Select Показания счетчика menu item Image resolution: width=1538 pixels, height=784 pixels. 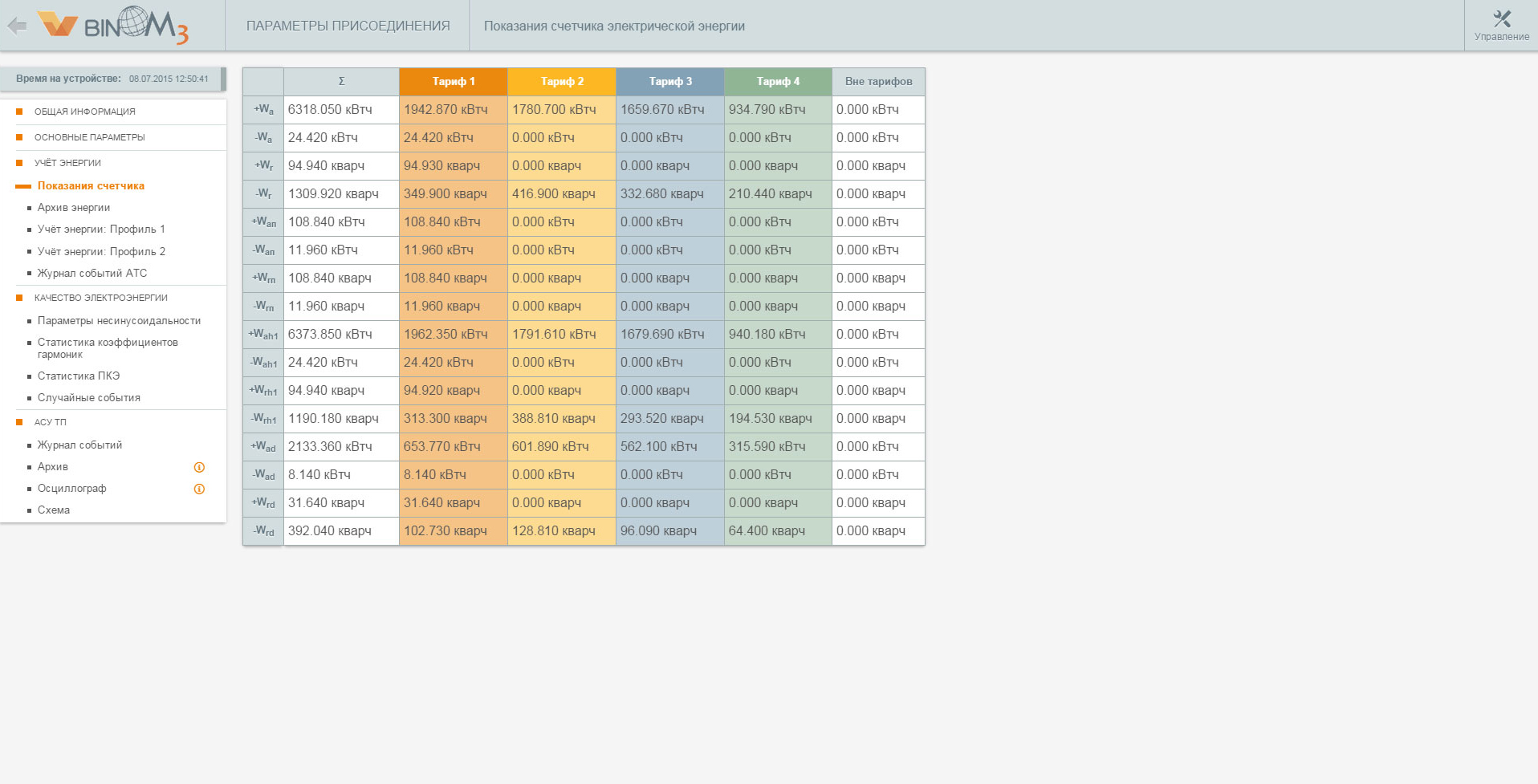[x=91, y=185]
